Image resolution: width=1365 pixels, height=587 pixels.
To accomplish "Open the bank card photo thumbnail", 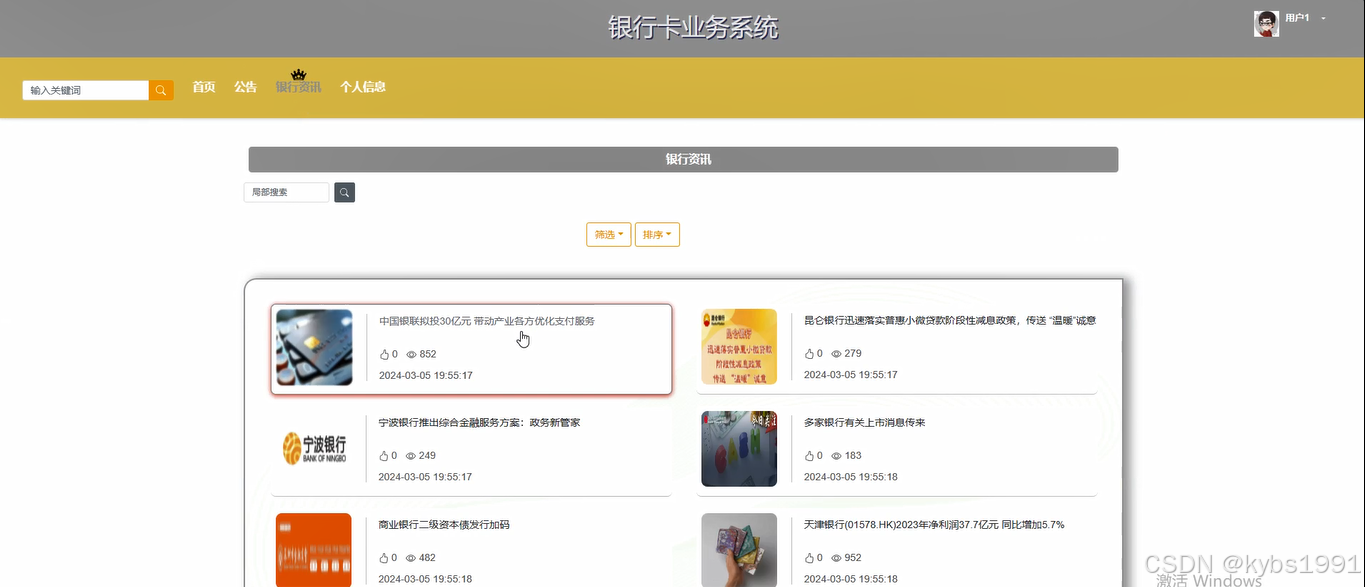I will 314,347.
